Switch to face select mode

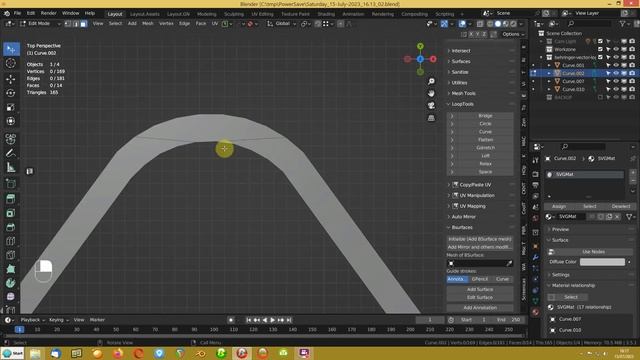(83, 24)
